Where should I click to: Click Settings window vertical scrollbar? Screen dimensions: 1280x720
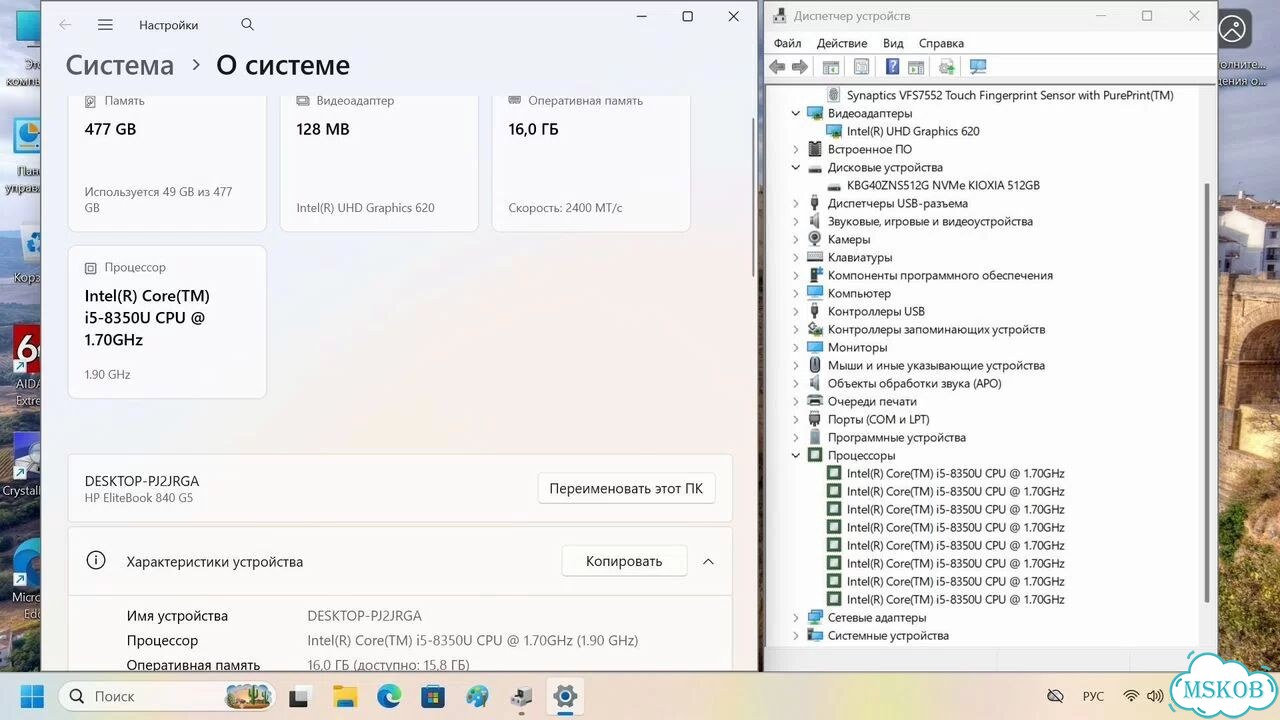point(754,195)
